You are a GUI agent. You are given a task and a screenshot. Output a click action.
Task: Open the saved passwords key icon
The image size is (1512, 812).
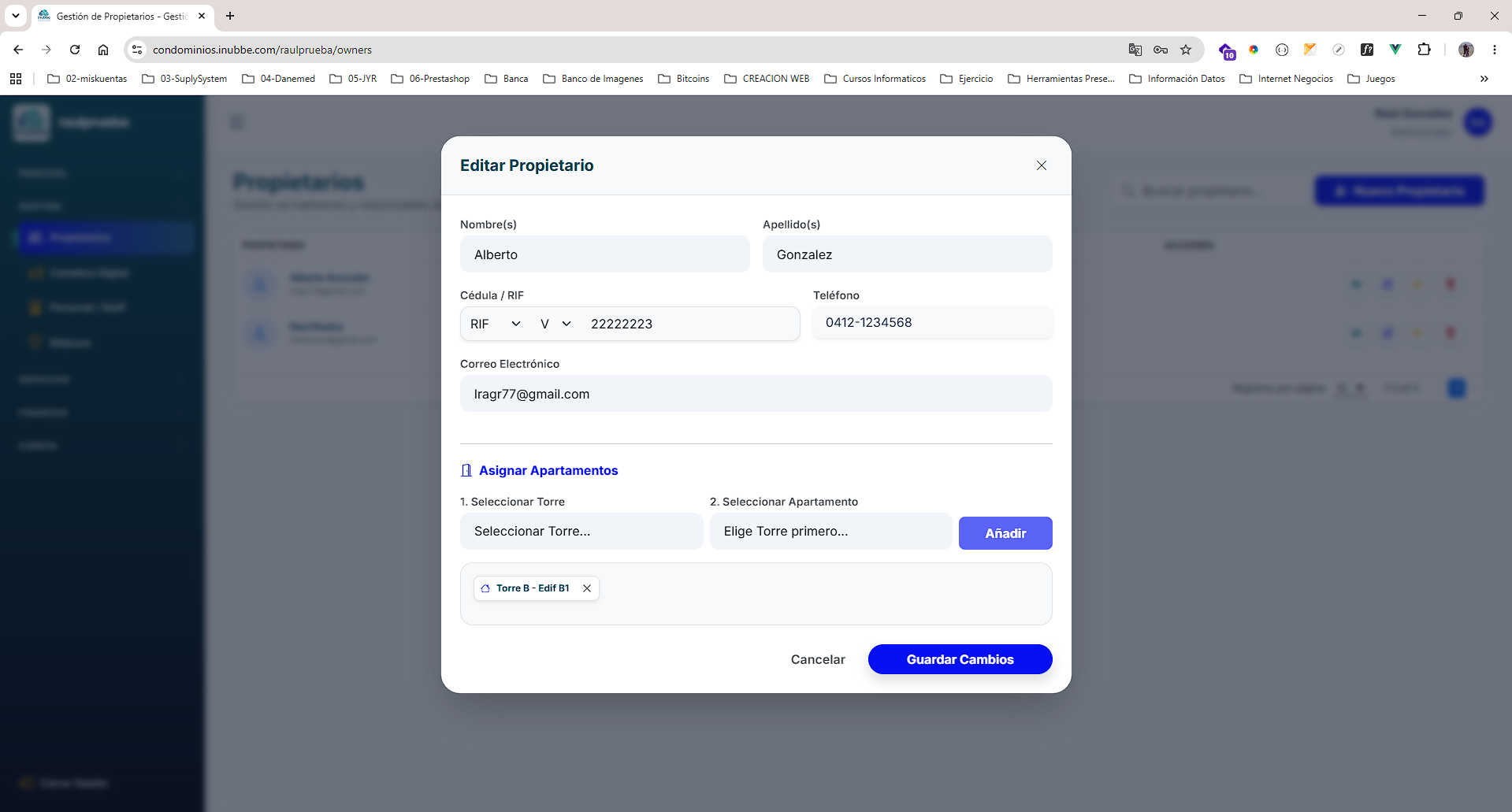[x=1161, y=50]
